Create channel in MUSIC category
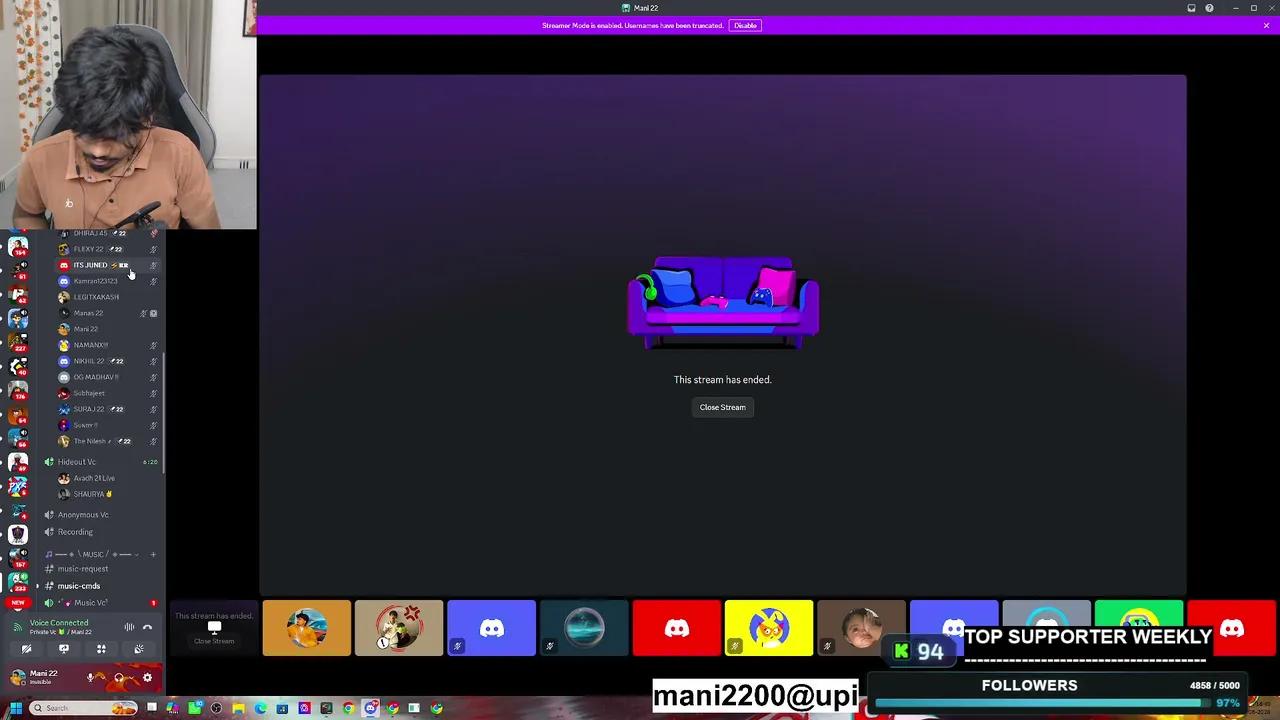Screen dimensions: 1280x720 coord(153,554)
